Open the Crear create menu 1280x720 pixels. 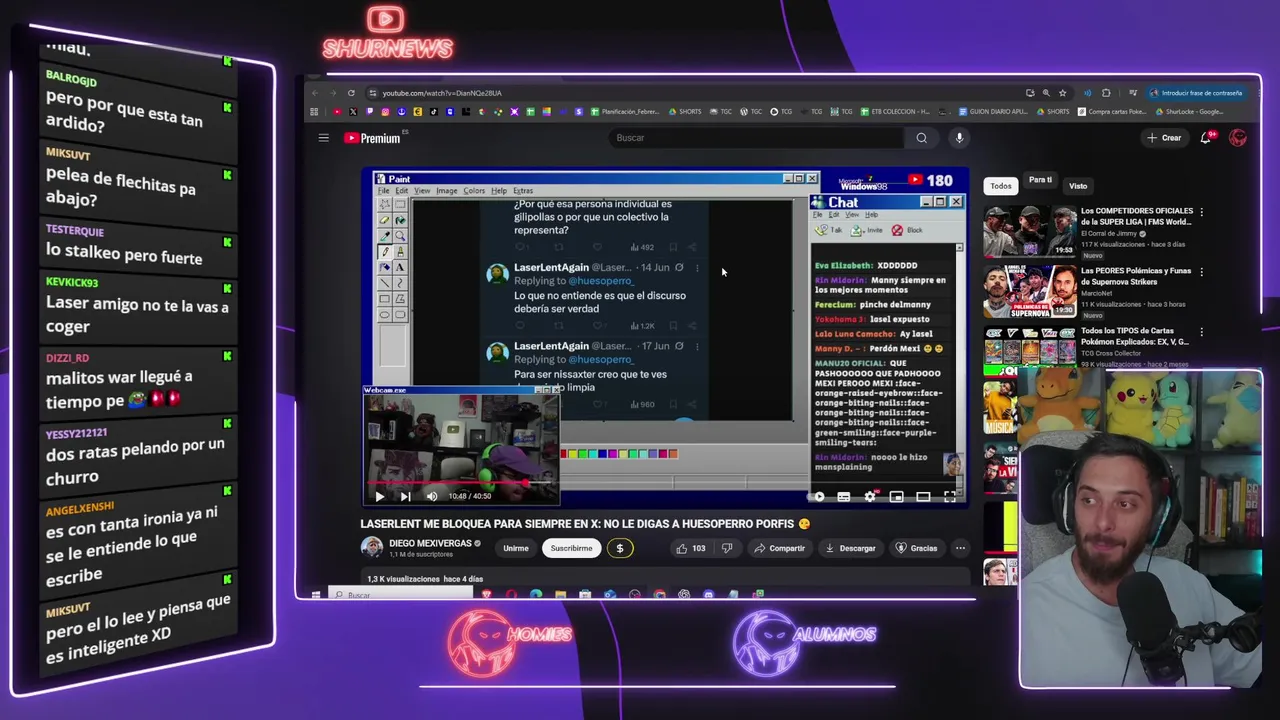[1164, 138]
